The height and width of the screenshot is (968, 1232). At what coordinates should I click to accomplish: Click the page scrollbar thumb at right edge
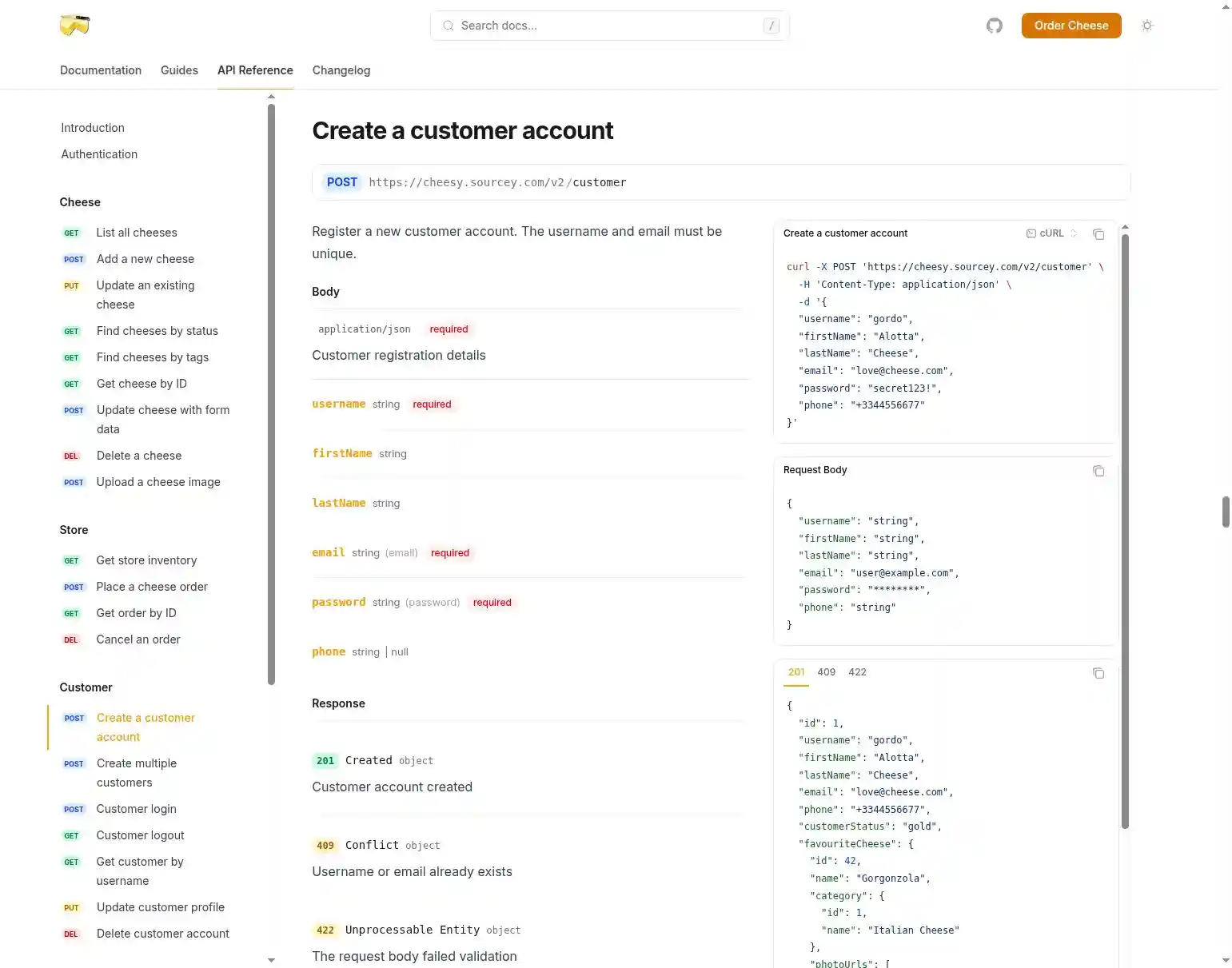[1226, 512]
